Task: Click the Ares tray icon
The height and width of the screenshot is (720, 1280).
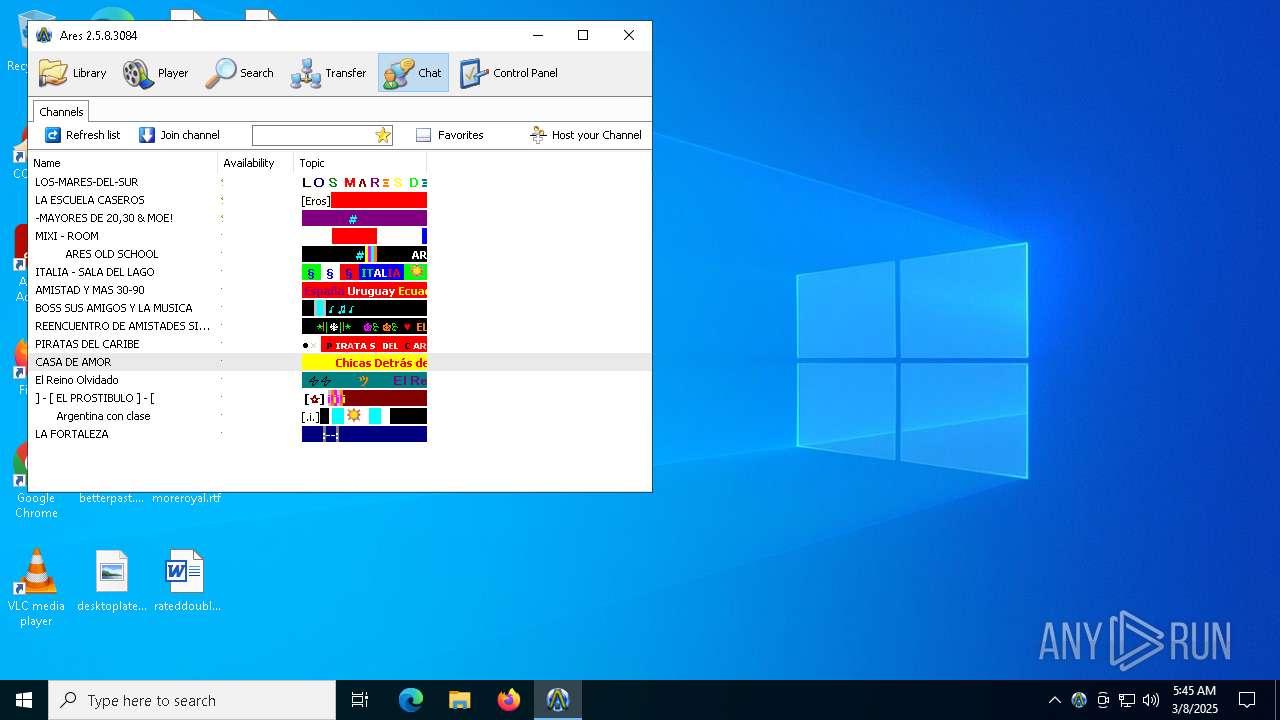Action: pos(1079,700)
